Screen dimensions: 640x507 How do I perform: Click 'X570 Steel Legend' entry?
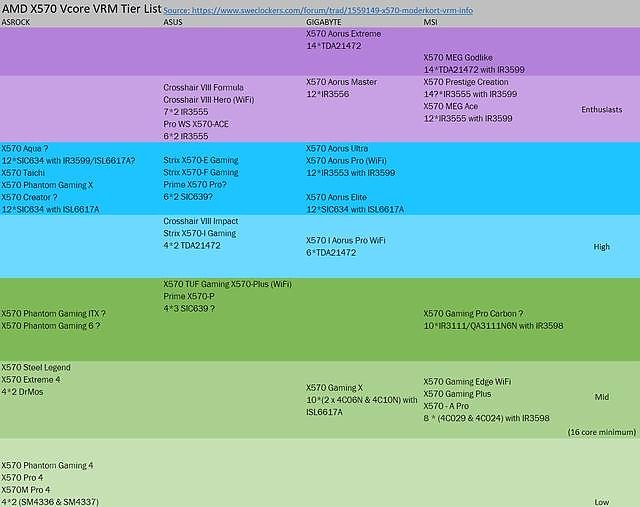click(36, 367)
